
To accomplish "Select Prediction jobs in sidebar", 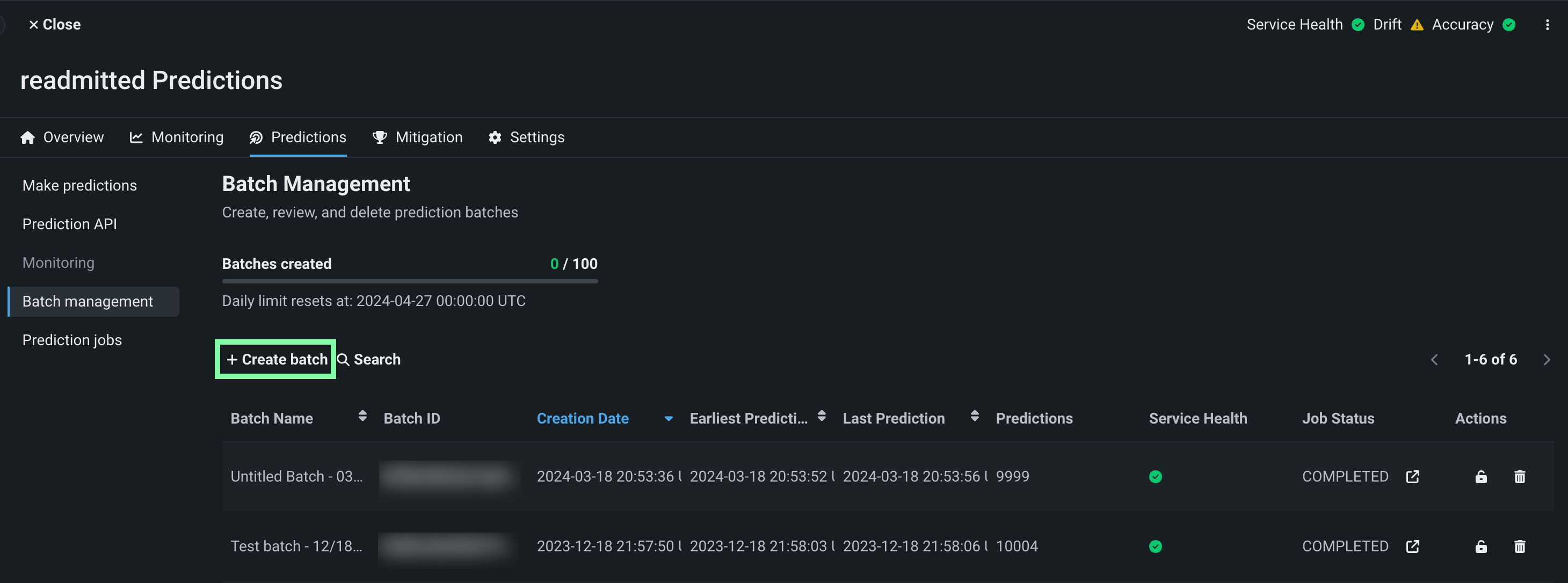I will click(72, 340).
